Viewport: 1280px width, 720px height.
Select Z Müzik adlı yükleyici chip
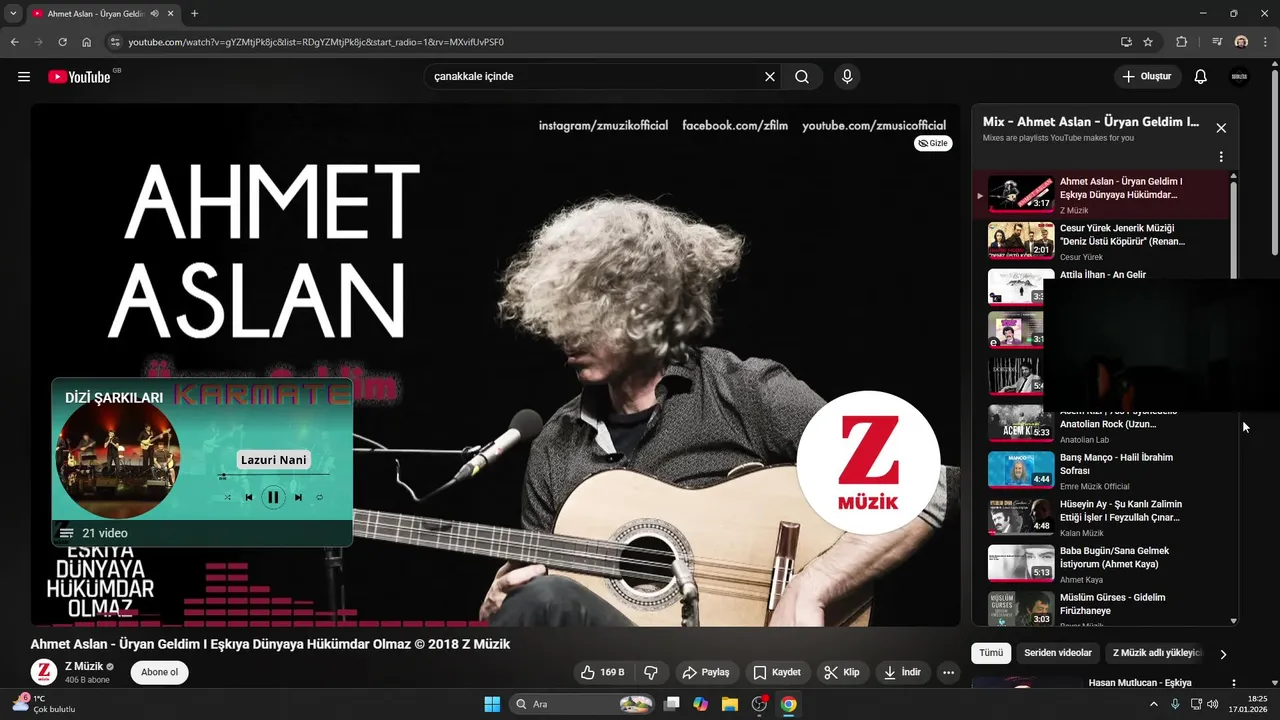1157,653
